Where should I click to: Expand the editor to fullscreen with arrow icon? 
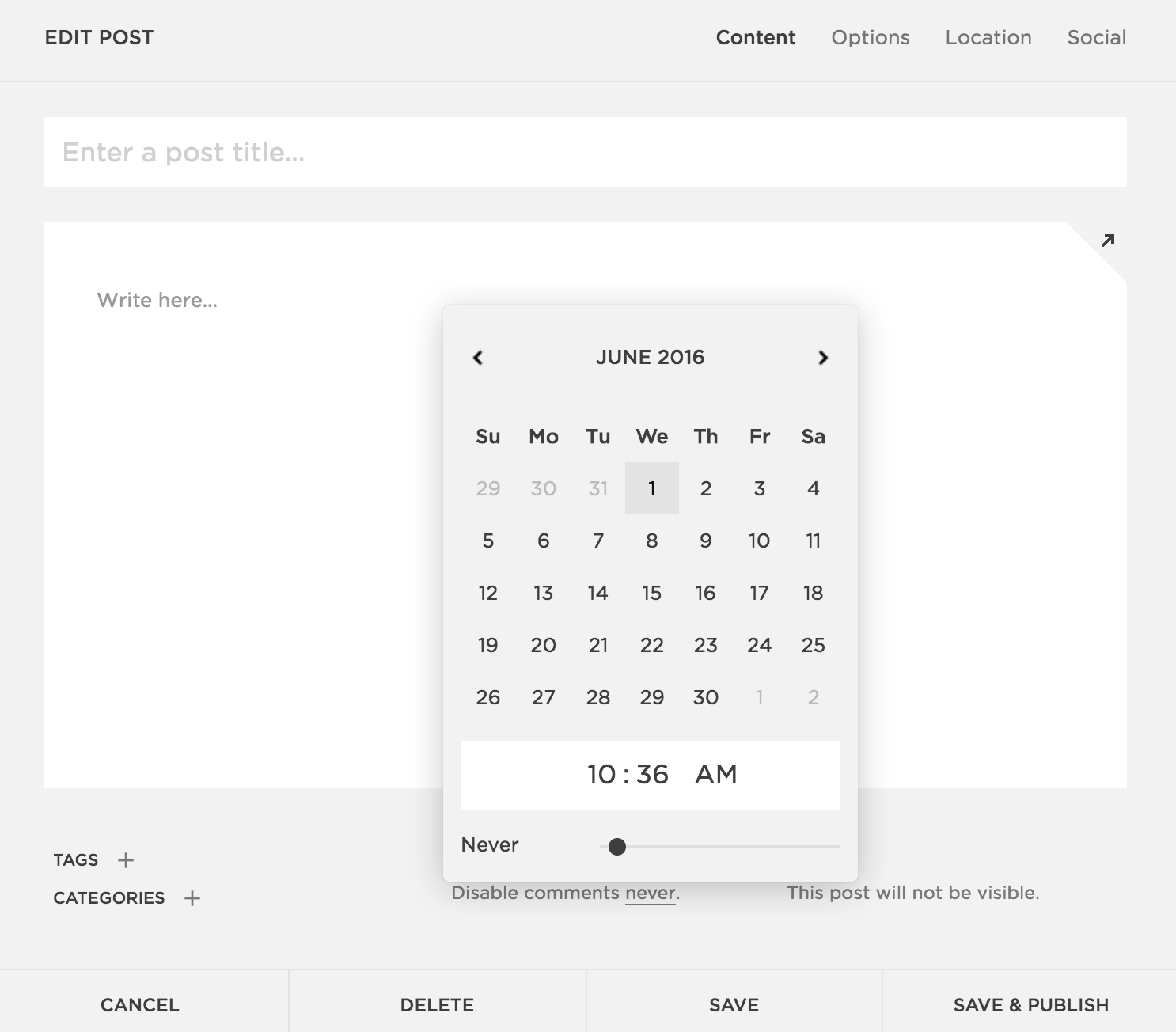point(1108,241)
